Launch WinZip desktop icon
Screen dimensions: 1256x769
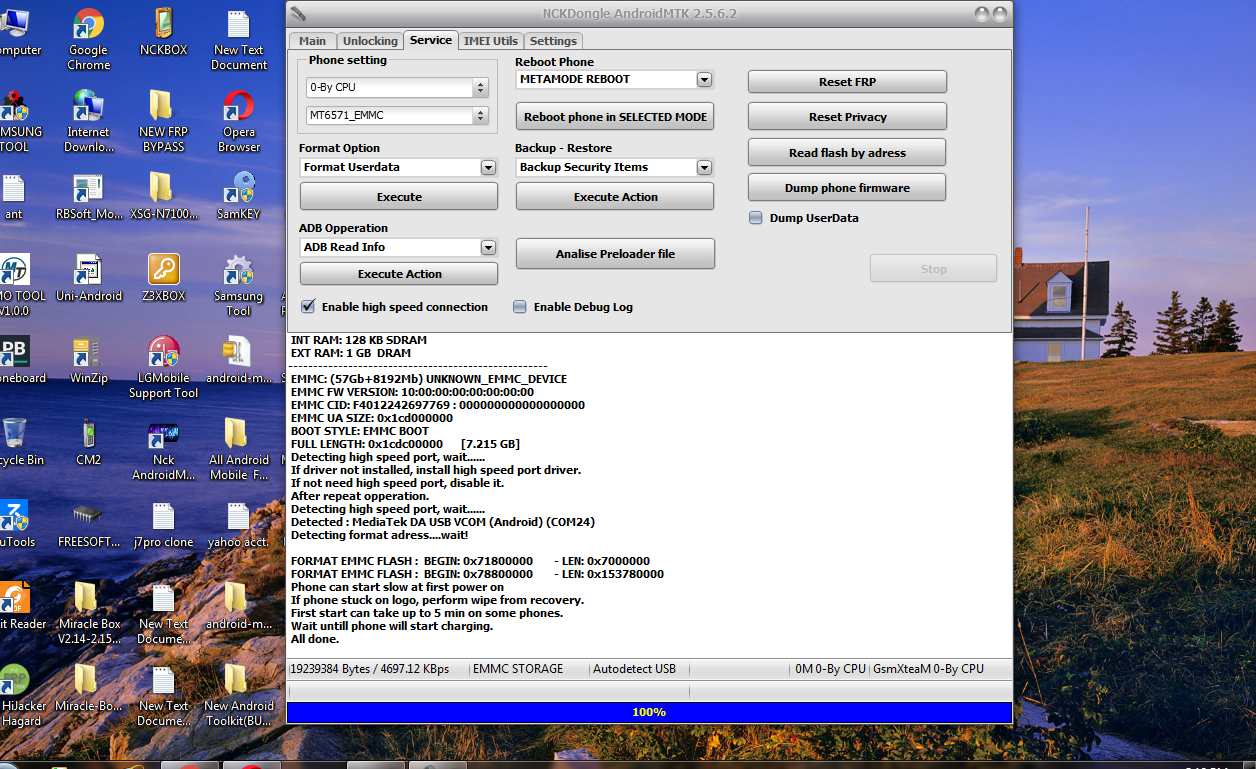[88, 360]
